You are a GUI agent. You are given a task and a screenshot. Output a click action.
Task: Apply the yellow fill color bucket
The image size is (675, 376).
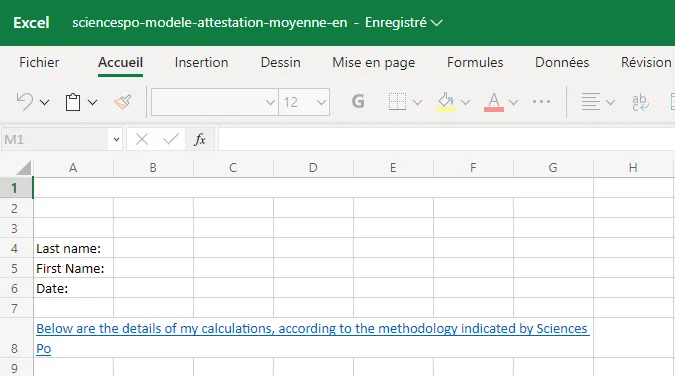pos(446,102)
